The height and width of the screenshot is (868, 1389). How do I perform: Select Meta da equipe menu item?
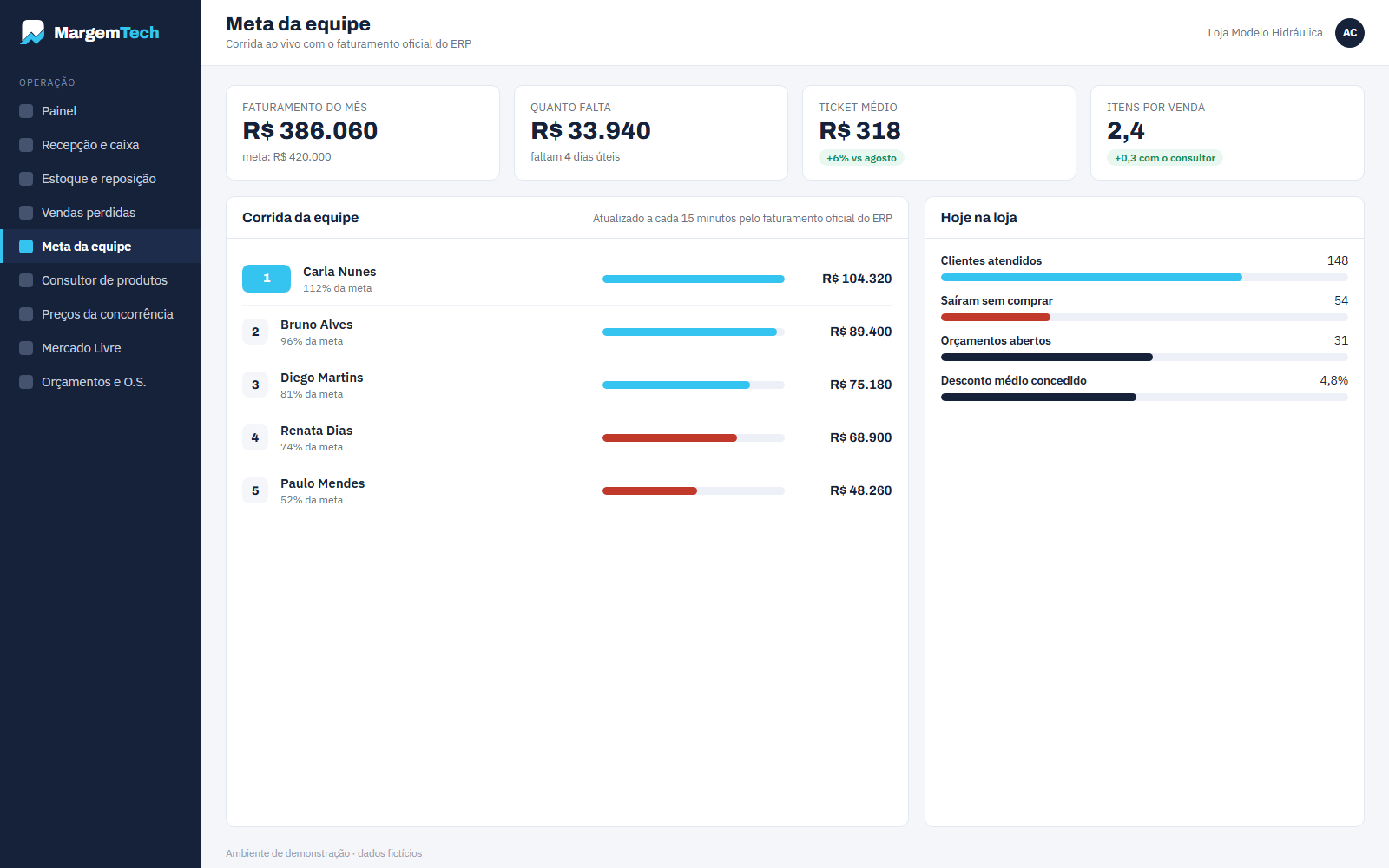click(x=101, y=247)
